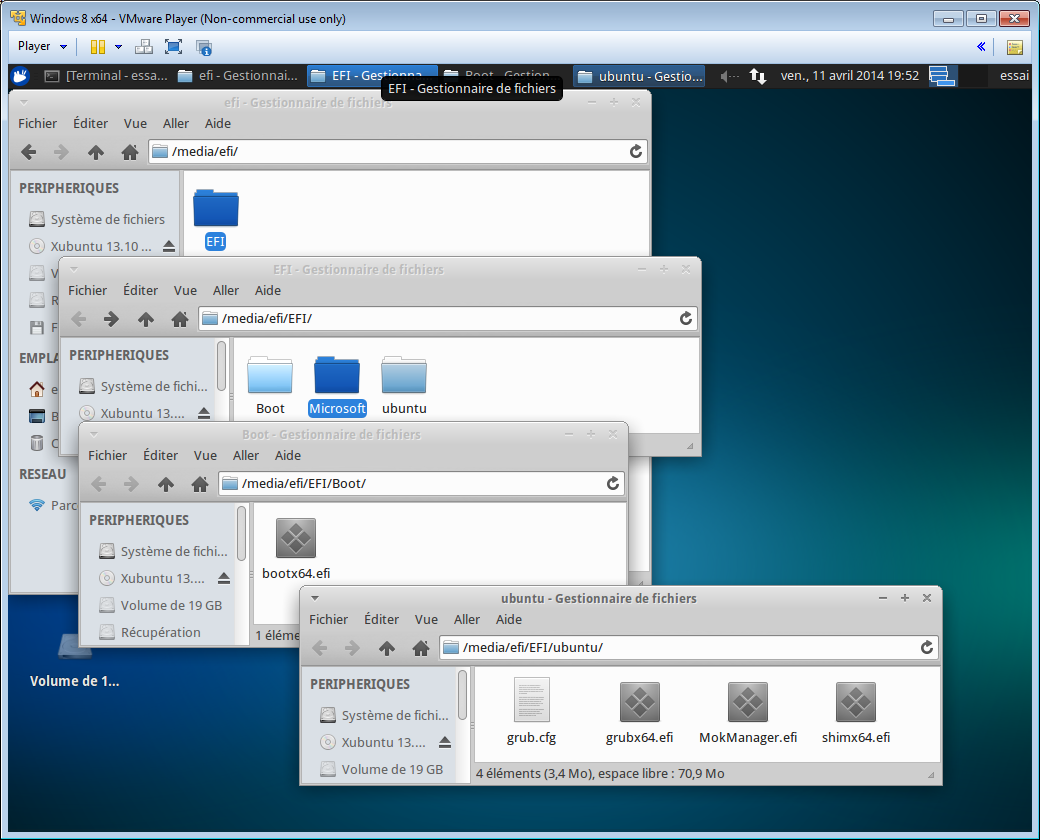Switch to Terminal task in panel

(106, 76)
